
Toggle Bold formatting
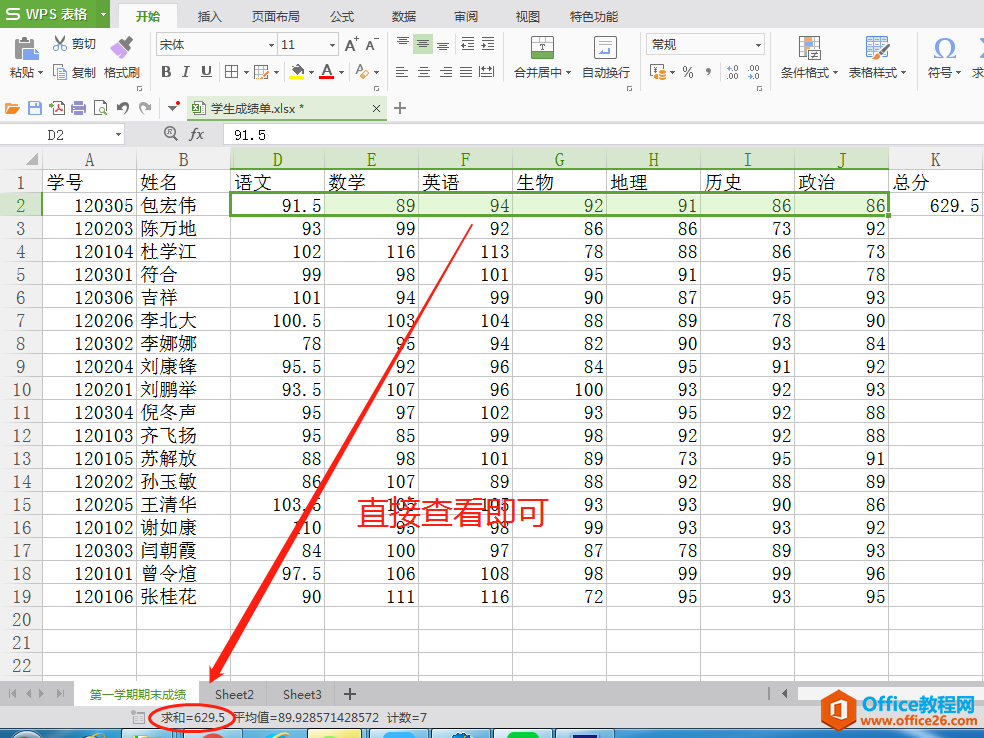point(166,72)
